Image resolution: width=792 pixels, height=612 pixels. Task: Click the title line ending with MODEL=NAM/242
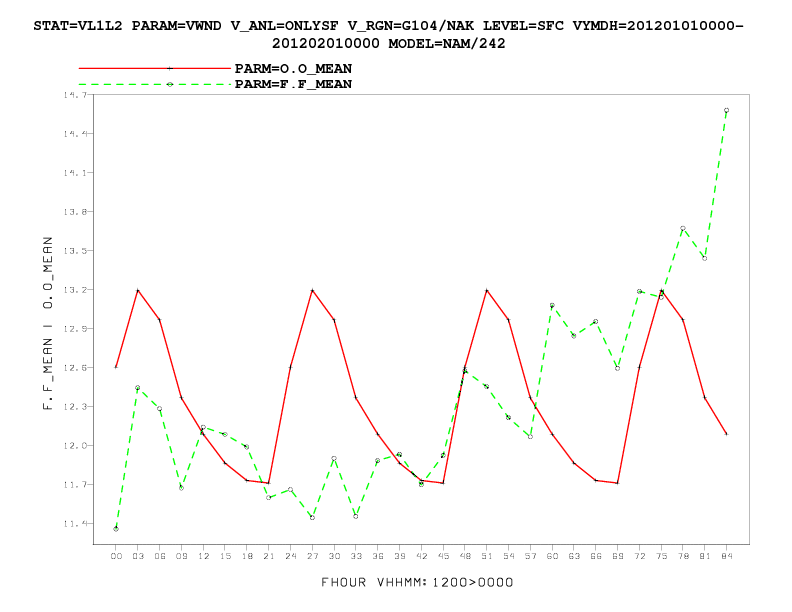pos(388,43)
